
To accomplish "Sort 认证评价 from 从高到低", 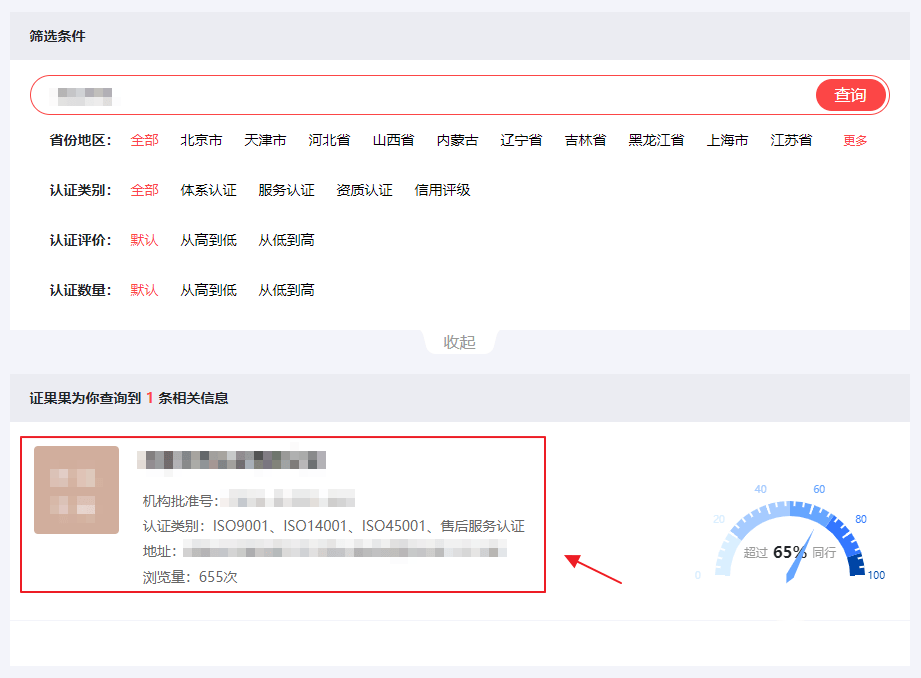I will point(208,240).
